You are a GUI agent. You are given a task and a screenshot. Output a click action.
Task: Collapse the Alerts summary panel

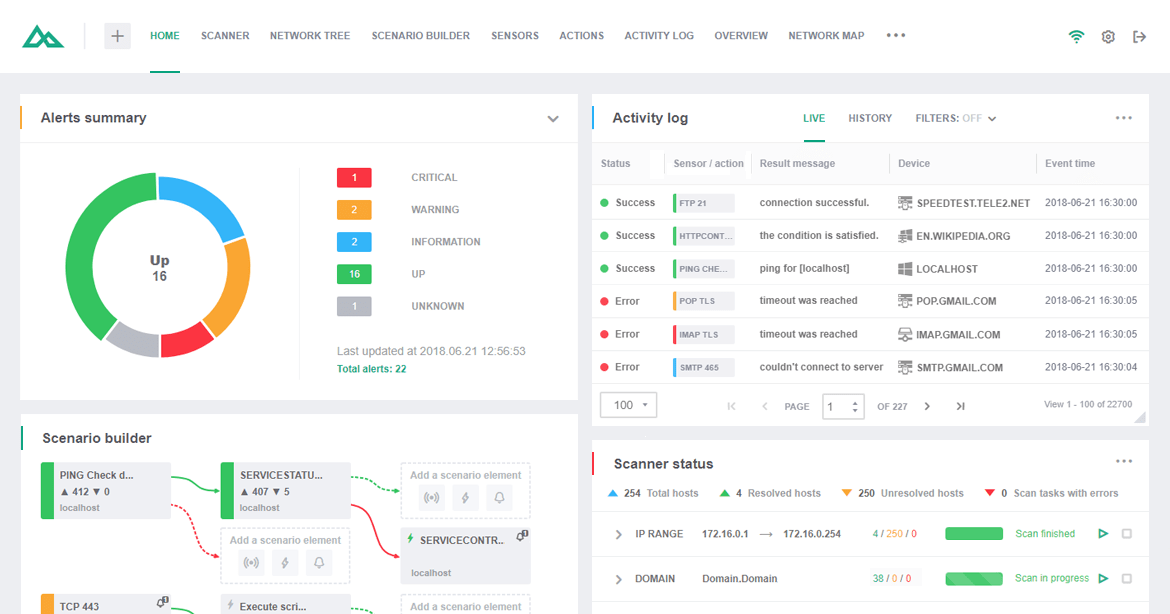(553, 119)
